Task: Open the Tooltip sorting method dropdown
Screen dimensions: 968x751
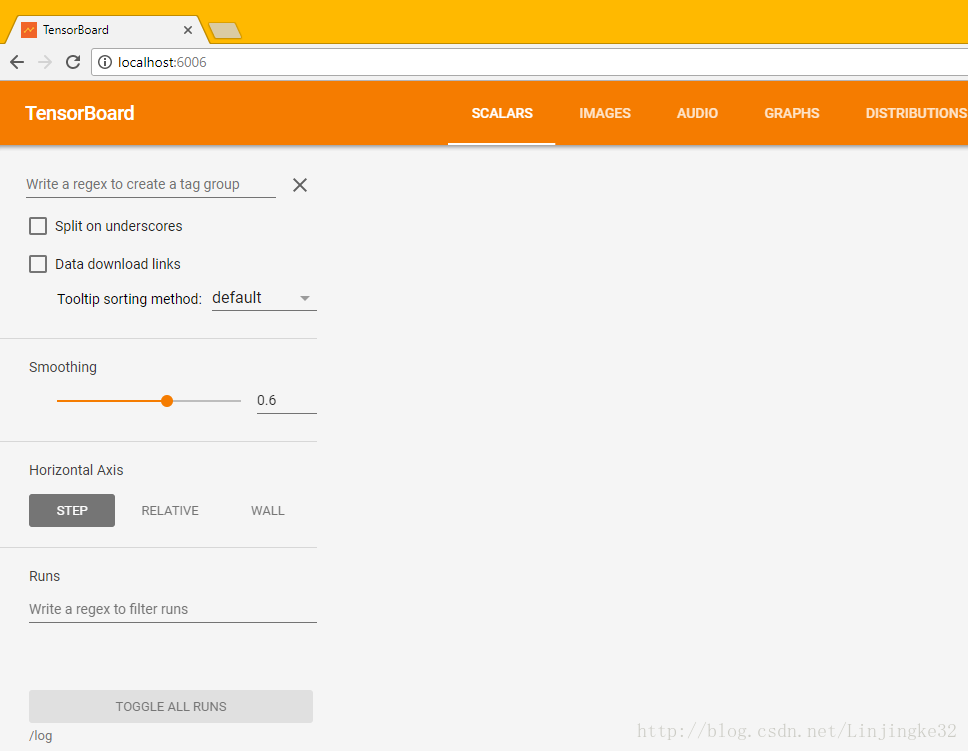Action: click(x=264, y=298)
